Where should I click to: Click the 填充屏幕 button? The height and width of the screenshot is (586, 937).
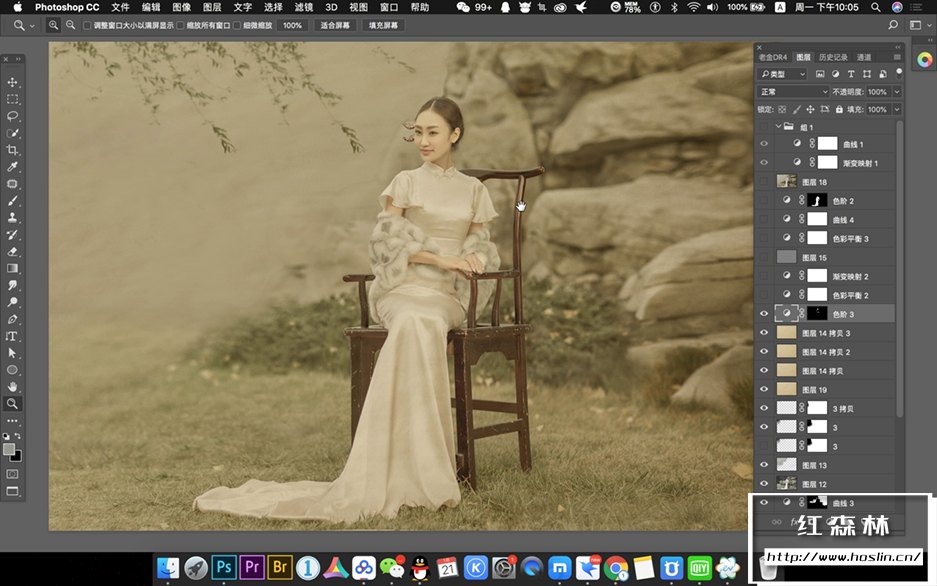(383, 25)
